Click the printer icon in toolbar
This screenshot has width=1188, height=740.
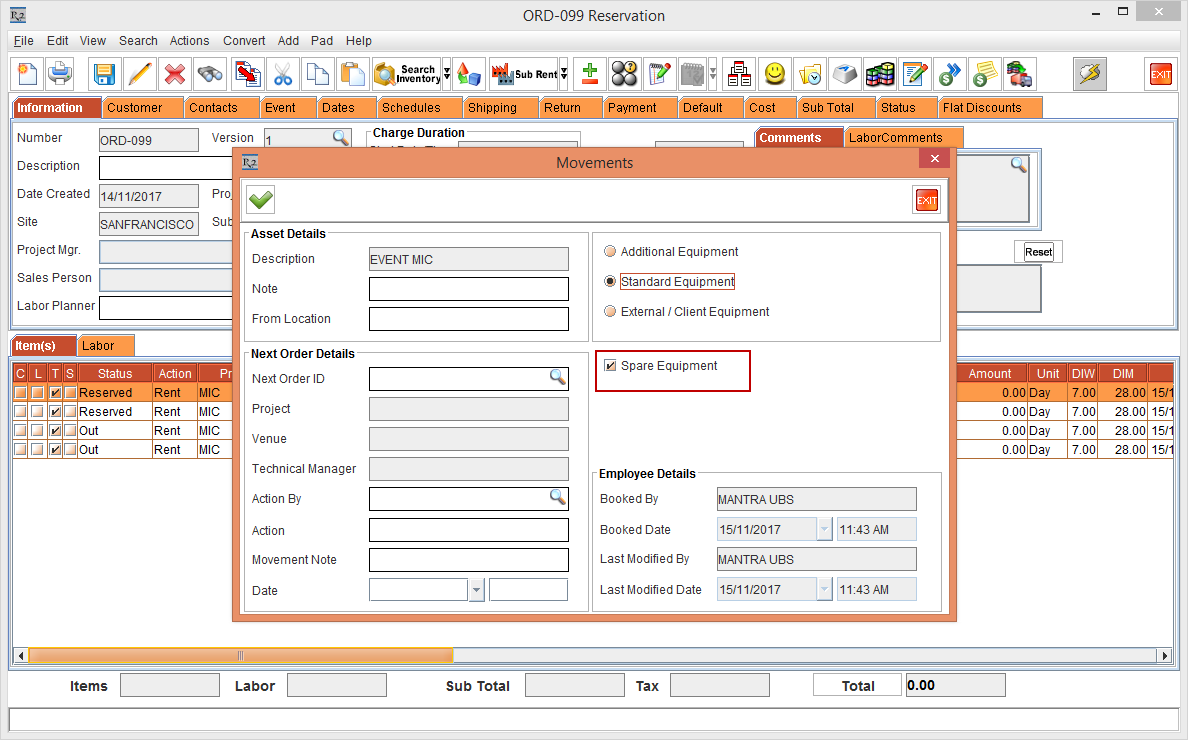coord(60,74)
